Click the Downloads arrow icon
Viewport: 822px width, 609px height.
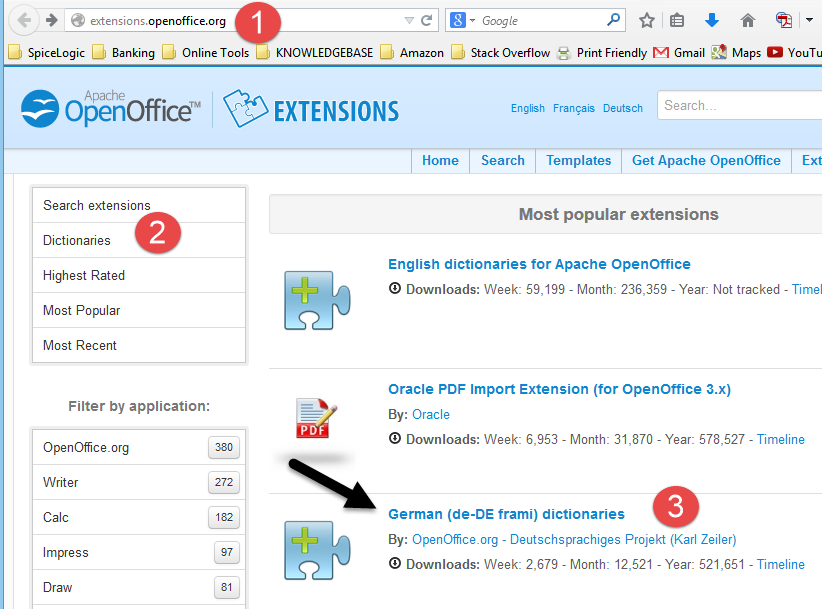710,19
